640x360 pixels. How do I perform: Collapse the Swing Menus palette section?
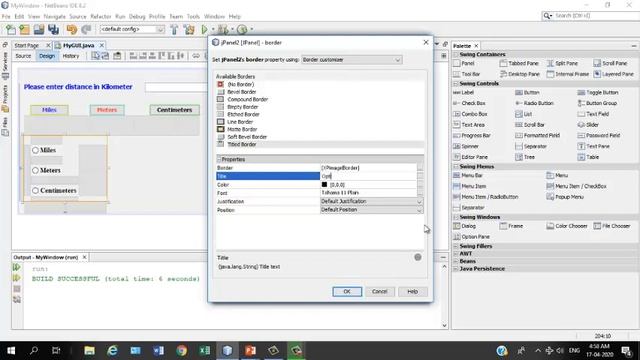tap(456, 167)
